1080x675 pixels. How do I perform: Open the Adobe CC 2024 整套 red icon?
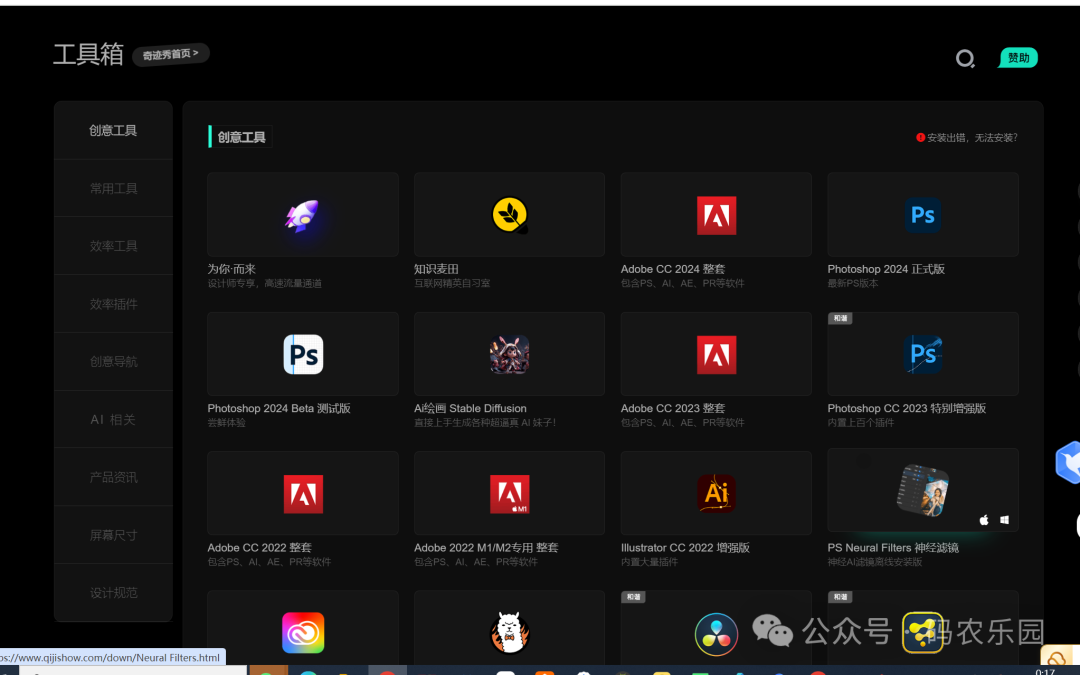(716, 216)
